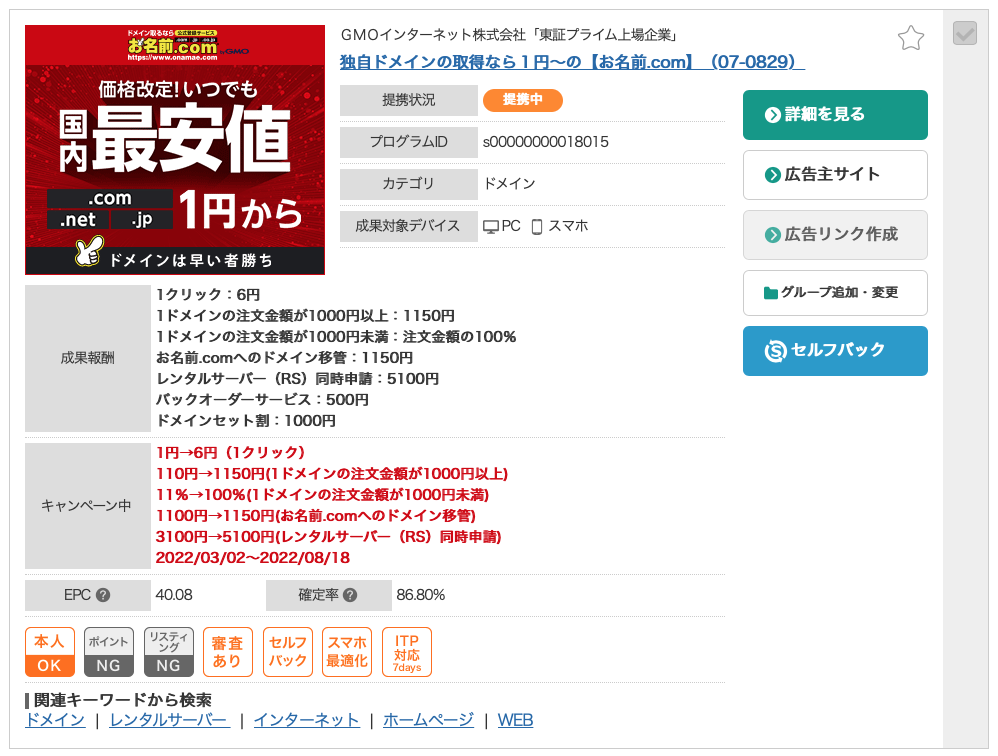Click the 本人OK badge icon
This screenshot has width=998, height=756.
tap(50, 652)
